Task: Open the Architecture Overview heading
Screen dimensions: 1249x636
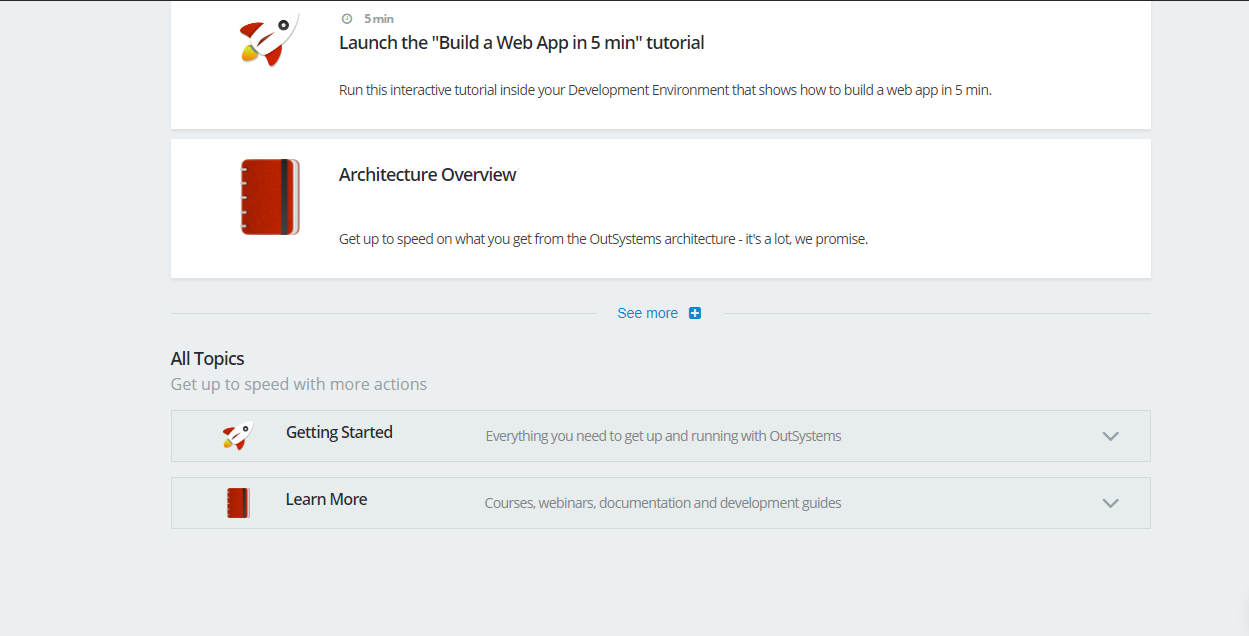Action: pos(427,175)
